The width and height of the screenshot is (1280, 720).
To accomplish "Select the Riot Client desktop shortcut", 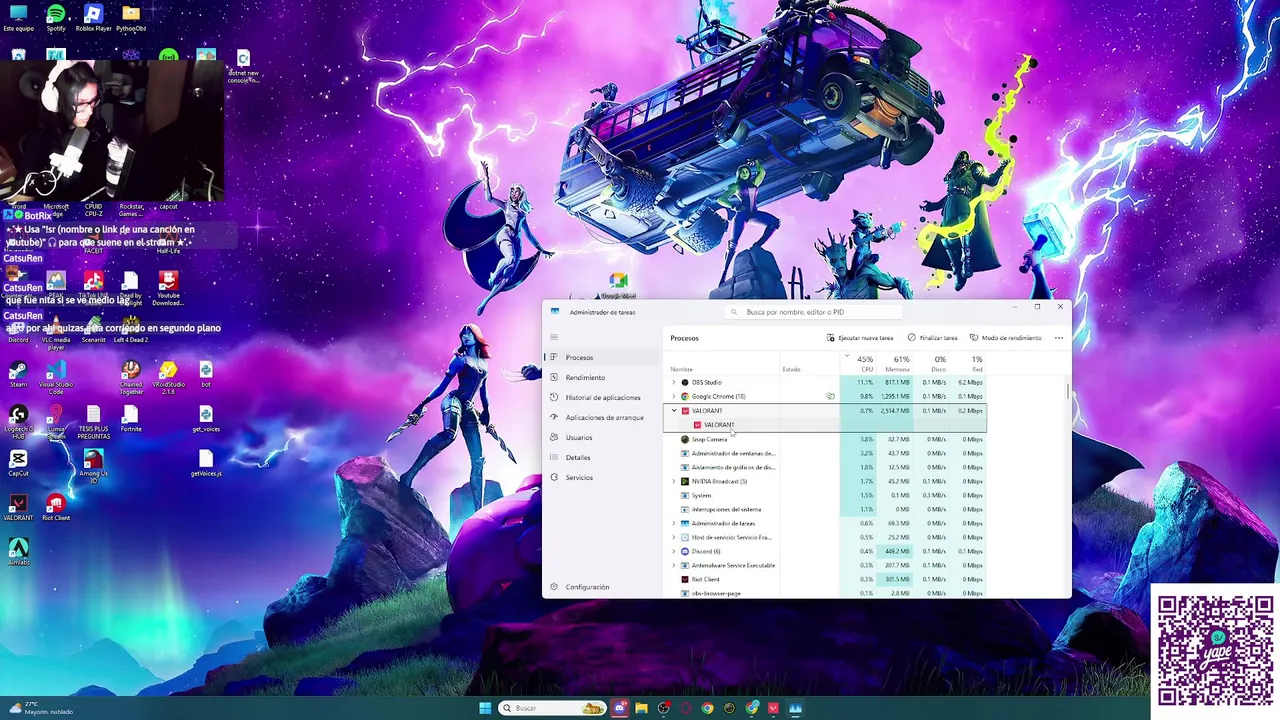I will coord(56,508).
